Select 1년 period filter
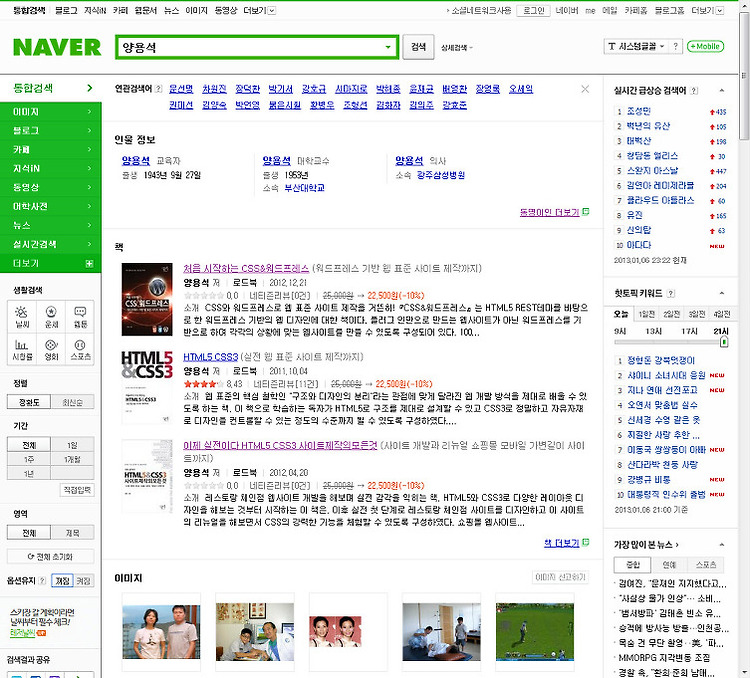This screenshot has width=750, height=678. (29, 474)
